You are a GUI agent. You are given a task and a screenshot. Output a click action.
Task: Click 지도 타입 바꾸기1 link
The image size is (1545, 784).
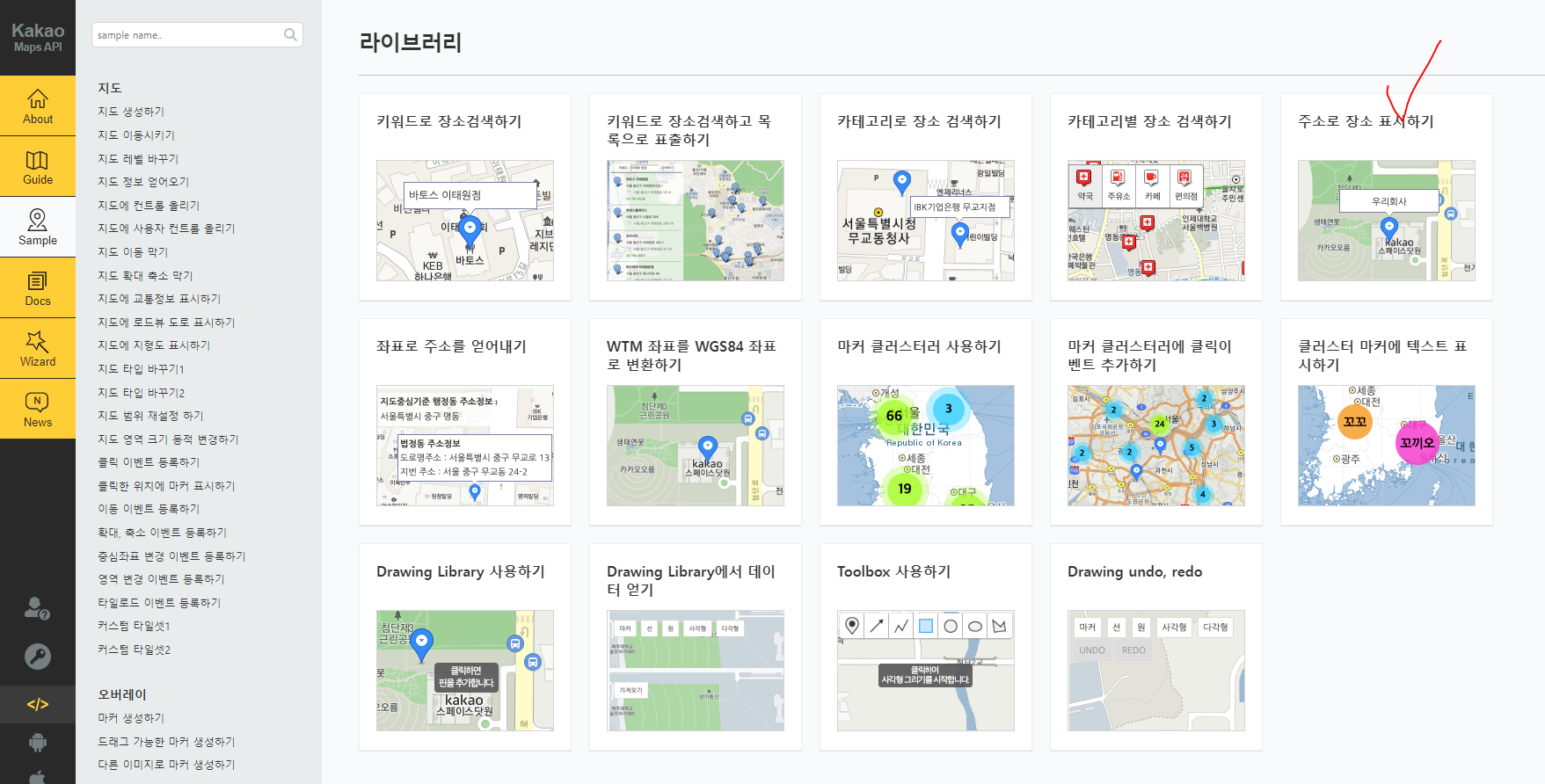click(141, 369)
